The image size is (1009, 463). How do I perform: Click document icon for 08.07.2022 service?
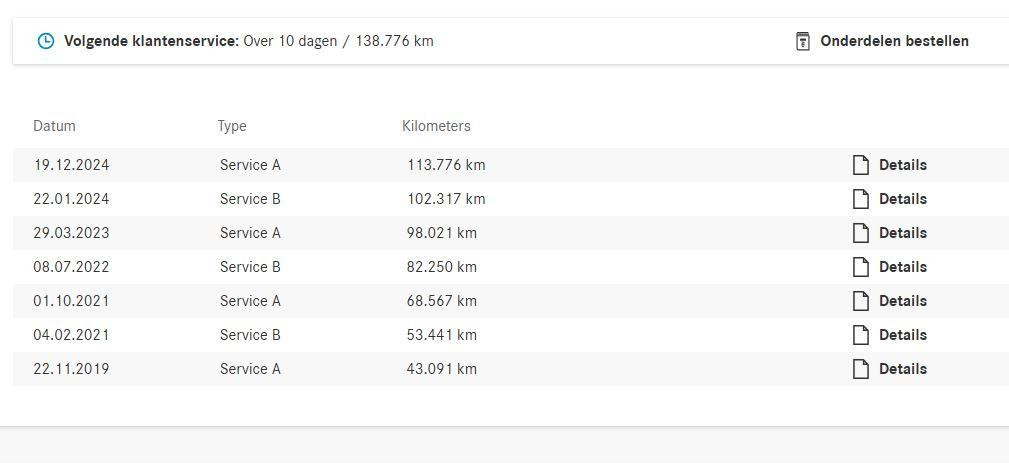(860, 267)
